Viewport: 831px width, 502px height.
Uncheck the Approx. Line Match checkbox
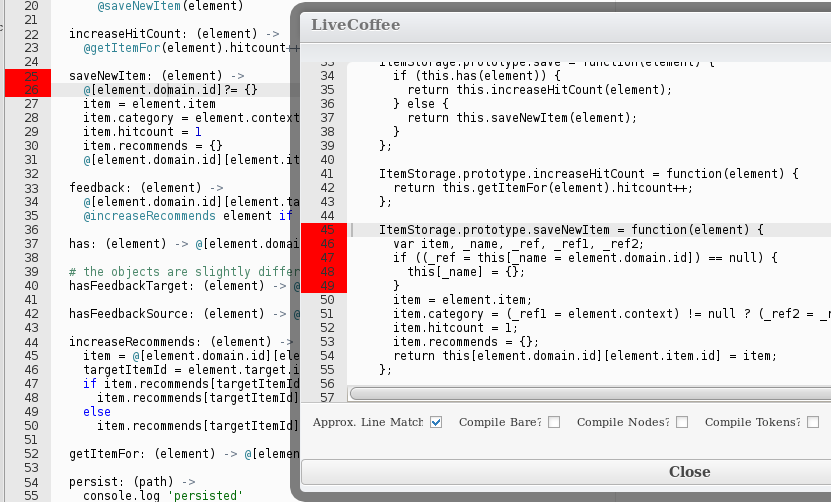[x=436, y=422]
